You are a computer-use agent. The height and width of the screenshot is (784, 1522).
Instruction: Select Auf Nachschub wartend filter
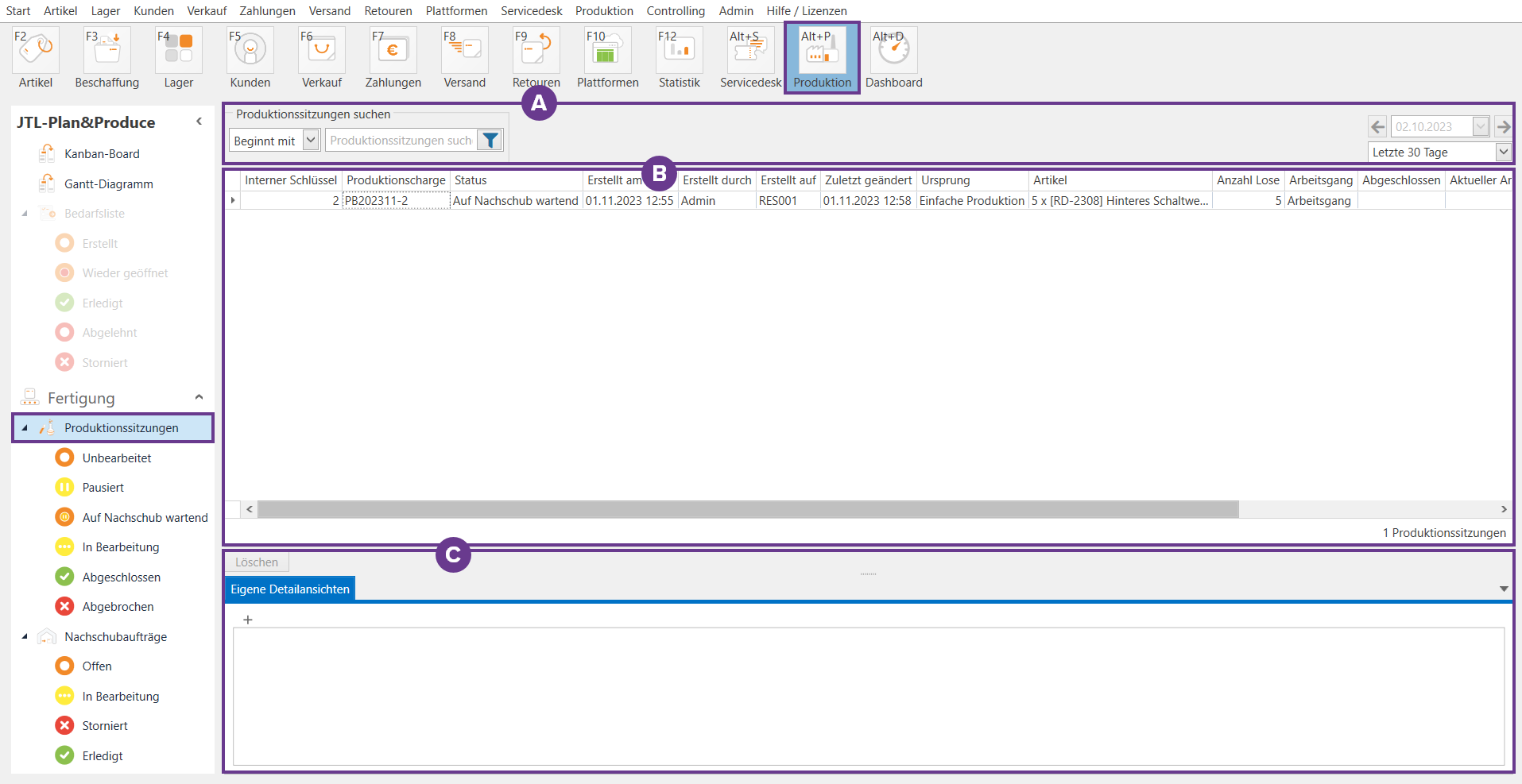(145, 518)
